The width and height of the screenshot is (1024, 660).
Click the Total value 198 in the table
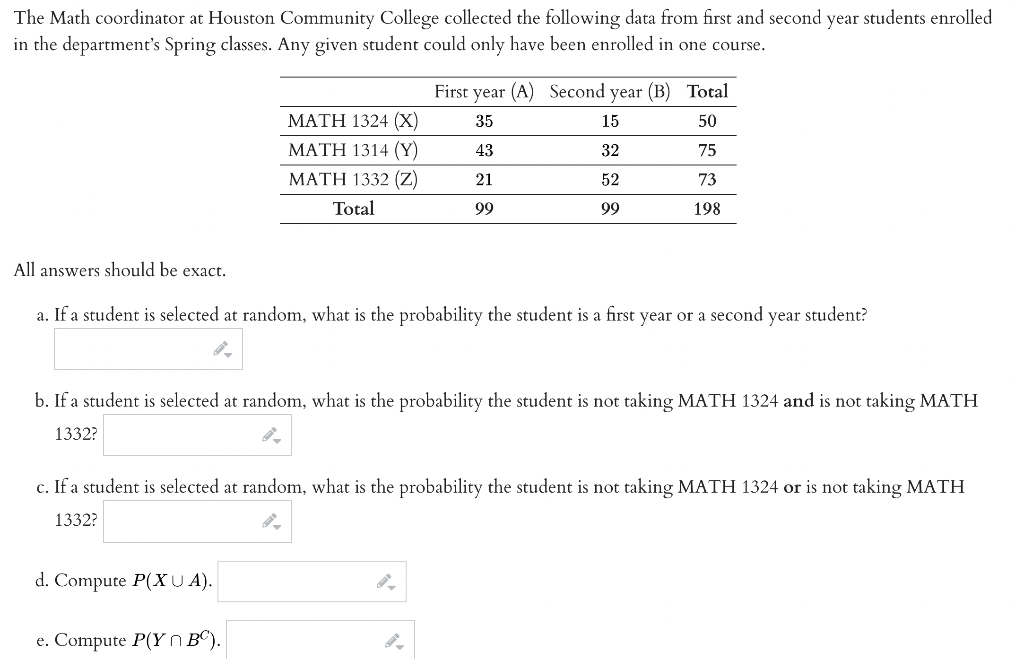click(708, 209)
